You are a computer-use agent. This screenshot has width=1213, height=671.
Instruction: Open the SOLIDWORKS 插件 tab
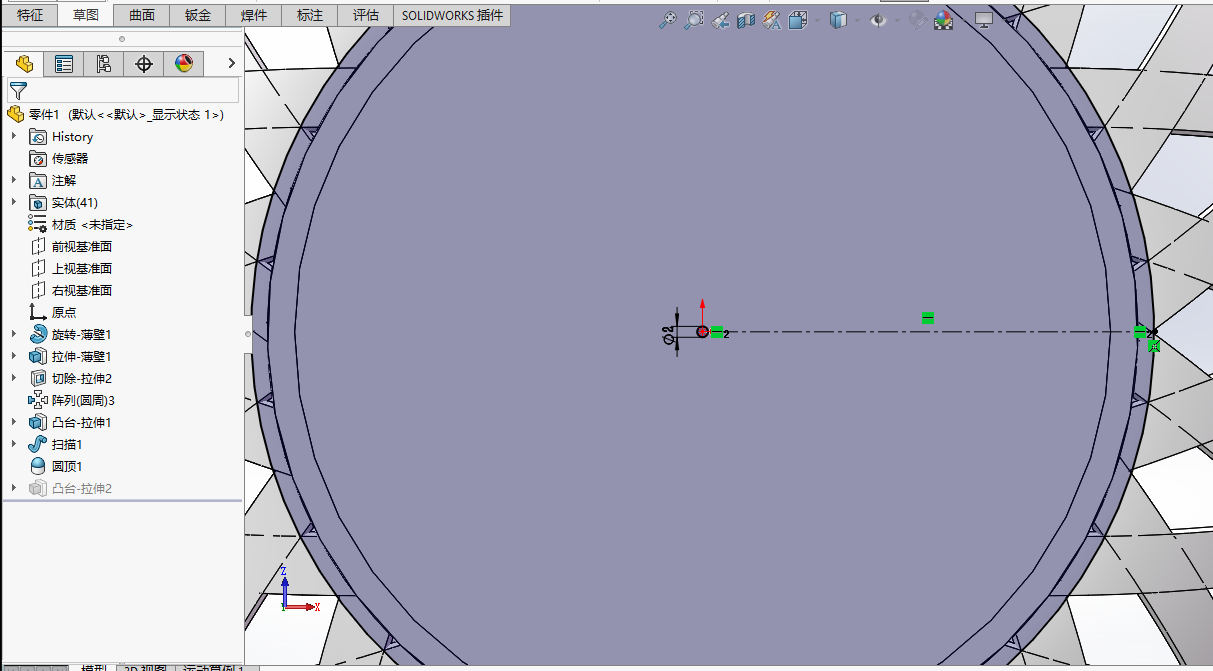pos(453,15)
